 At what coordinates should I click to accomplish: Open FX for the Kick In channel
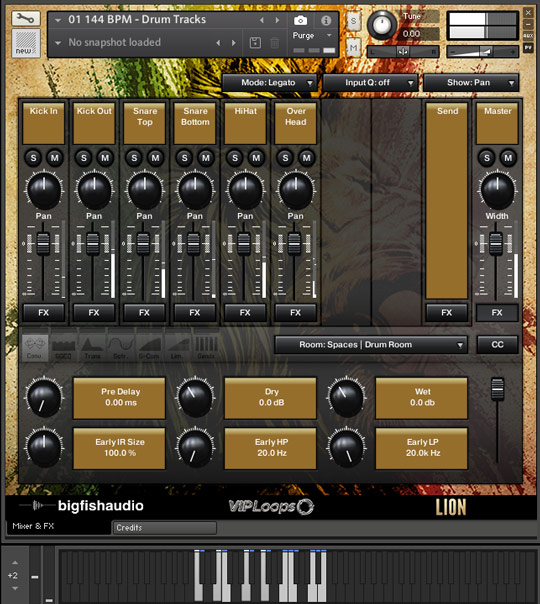coord(44,313)
